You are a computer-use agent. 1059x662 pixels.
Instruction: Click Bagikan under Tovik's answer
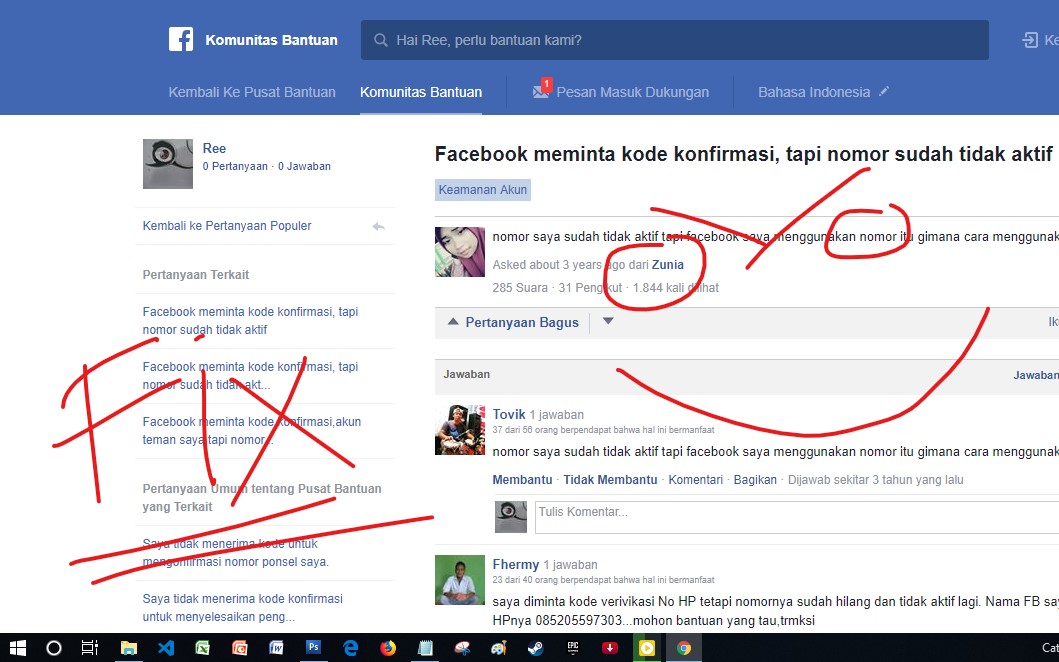(755, 480)
